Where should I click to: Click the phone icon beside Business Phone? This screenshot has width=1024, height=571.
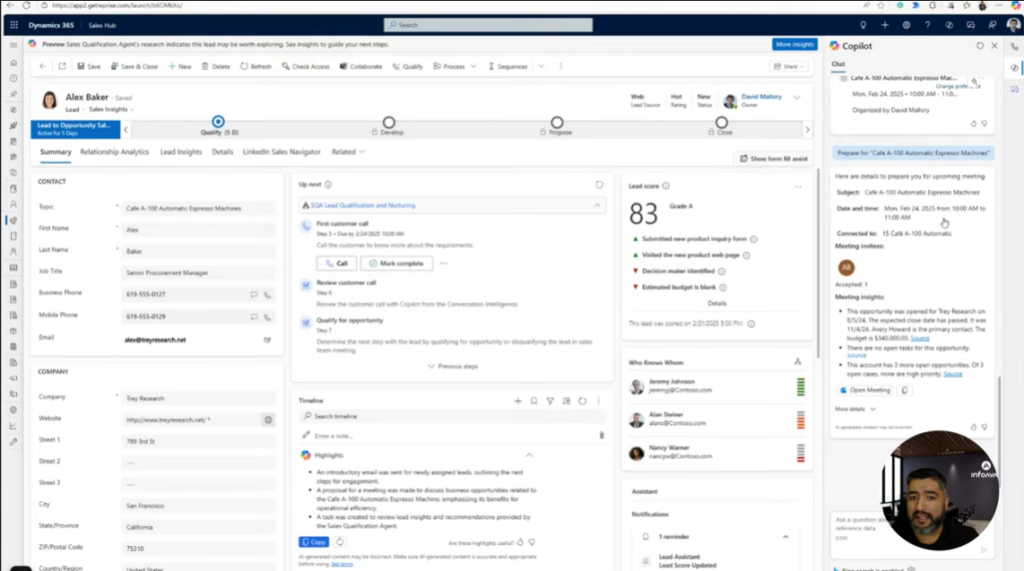pos(267,294)
